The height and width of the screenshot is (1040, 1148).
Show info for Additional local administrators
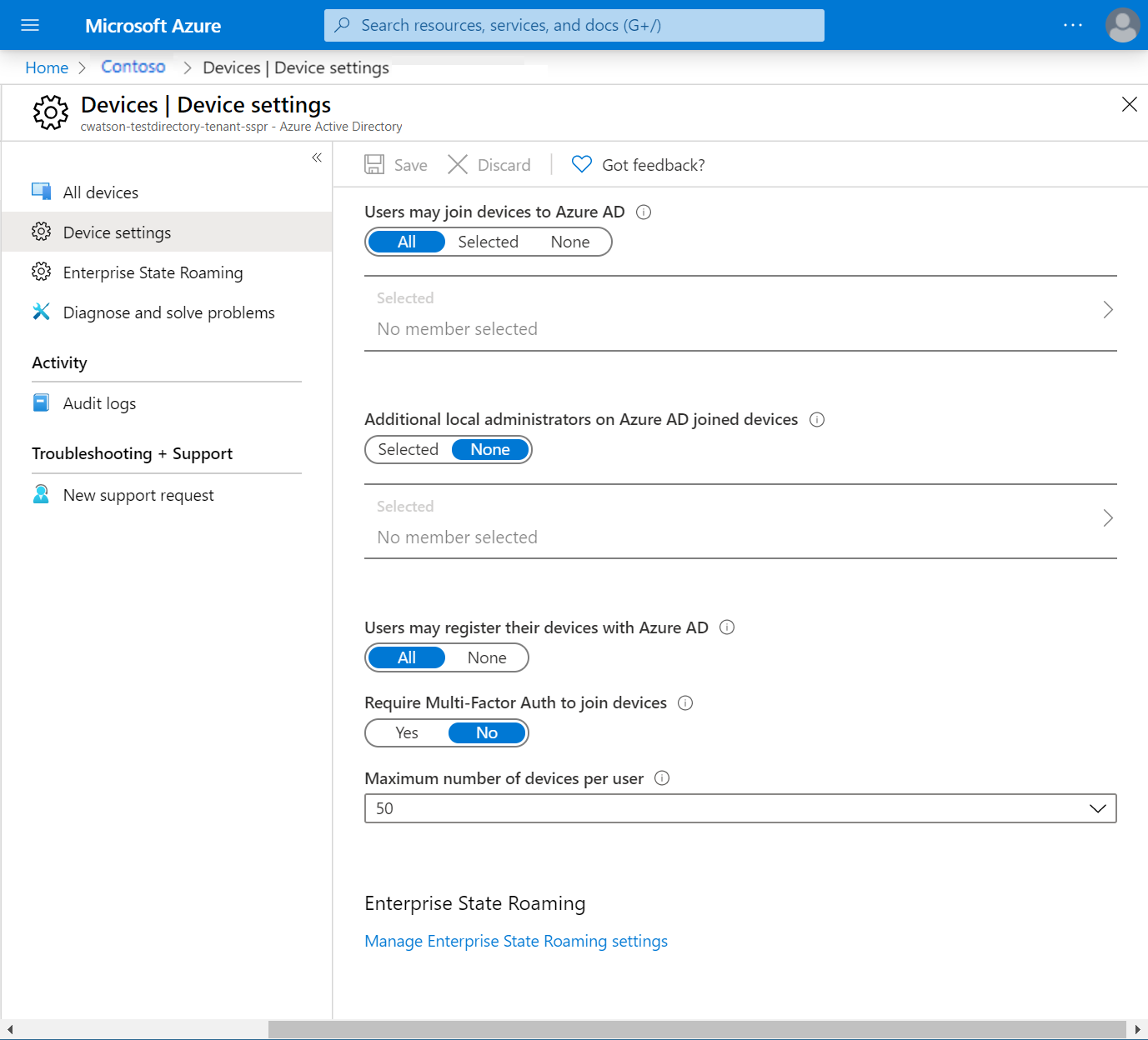click(817, 419)
